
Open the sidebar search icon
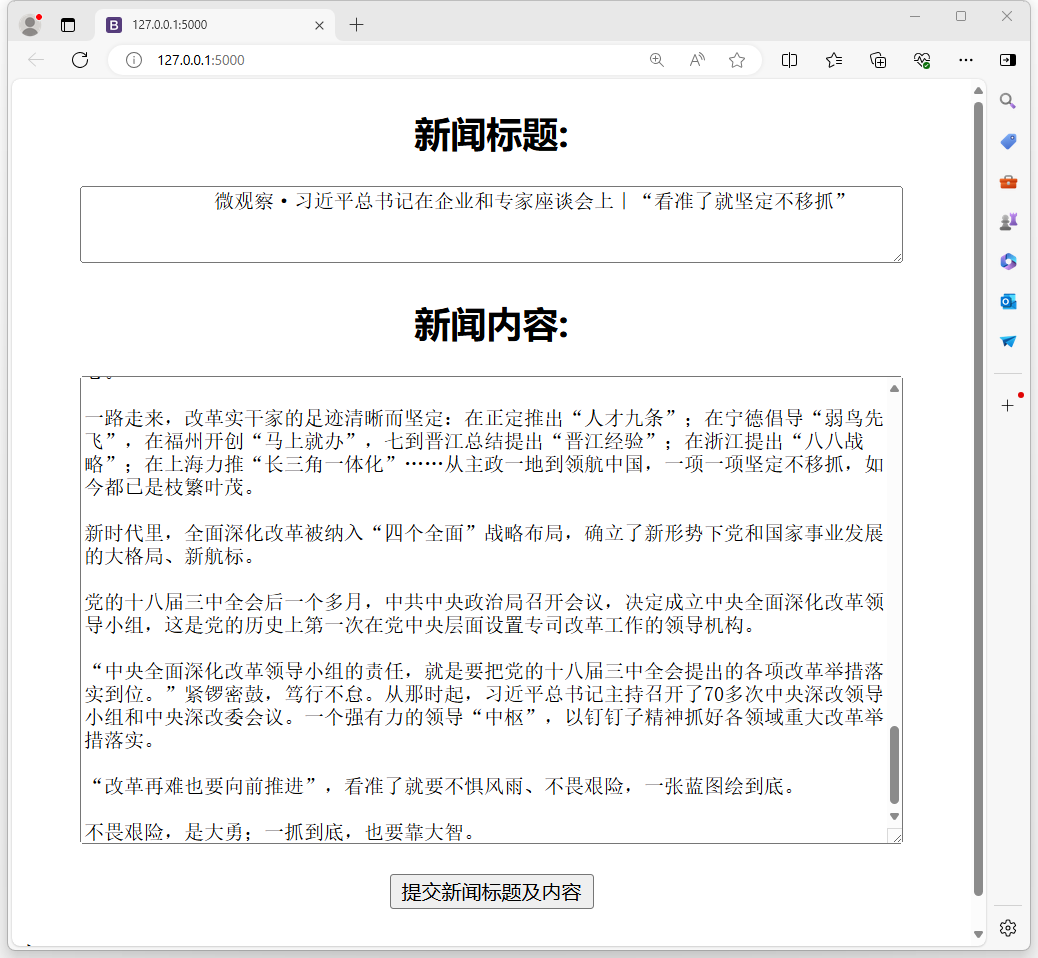(1008, 101)
